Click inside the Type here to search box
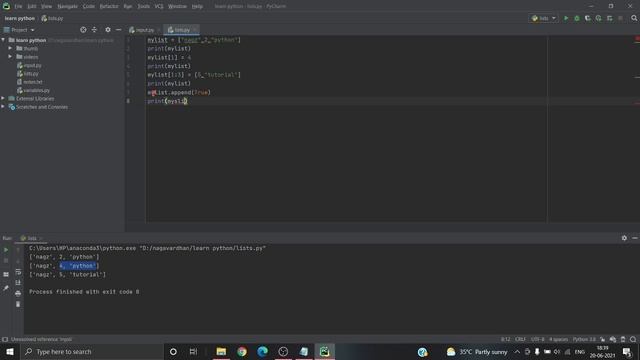The width and height of the screenshot is (640, 360). 92,351
